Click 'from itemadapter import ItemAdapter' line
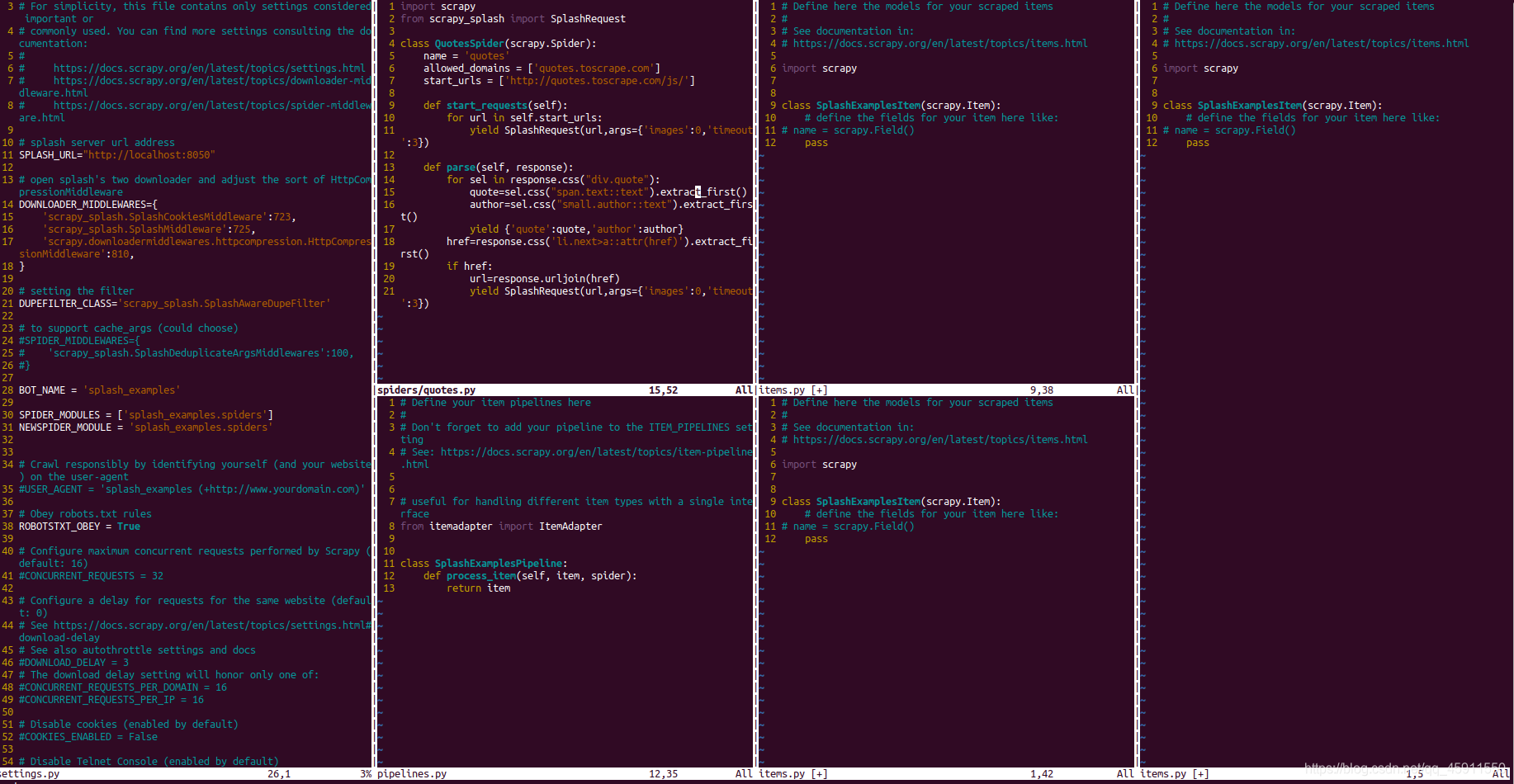Image resolution: width=1514 pixels, height=784 pixels. (501, 527)
